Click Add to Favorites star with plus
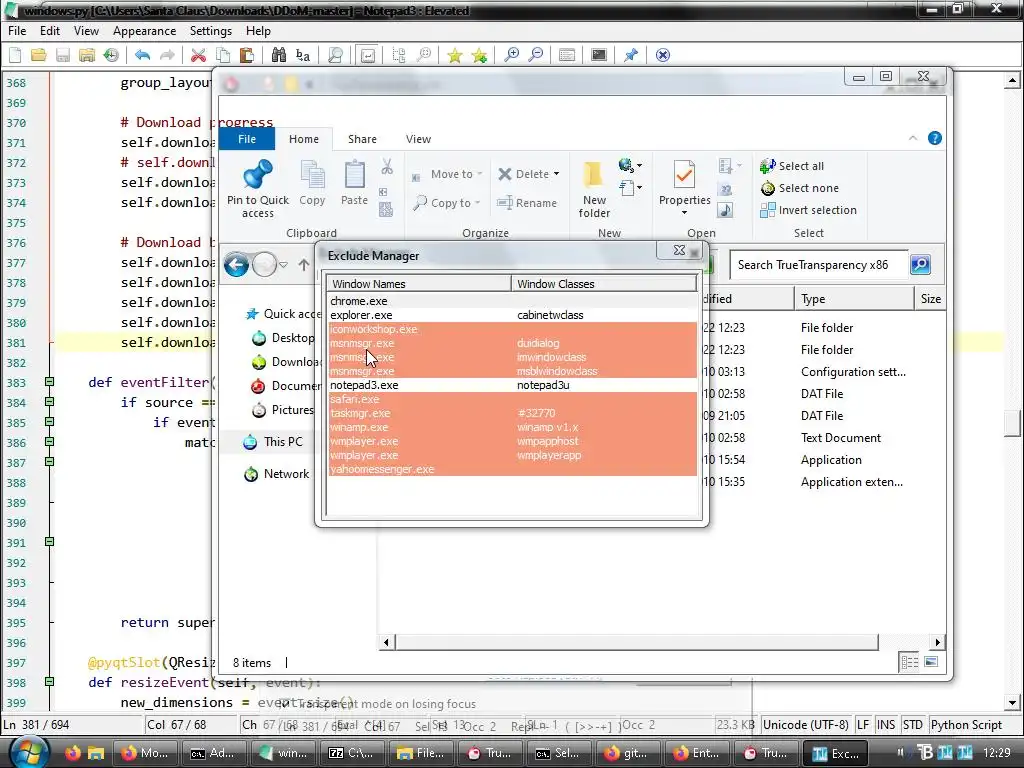 (x=479, y=55)
